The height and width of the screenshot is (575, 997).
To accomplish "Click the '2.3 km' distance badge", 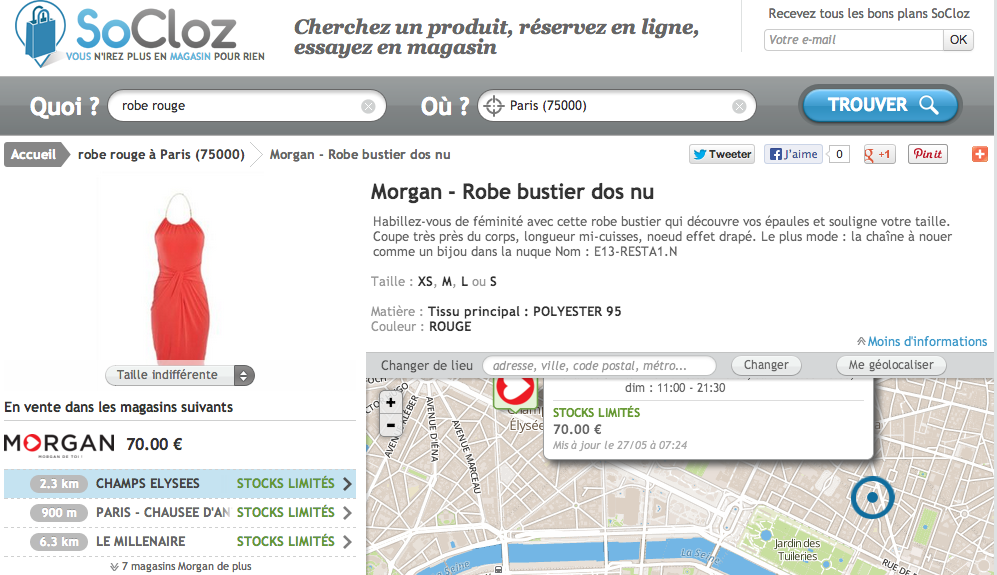I will coord(59,484).
